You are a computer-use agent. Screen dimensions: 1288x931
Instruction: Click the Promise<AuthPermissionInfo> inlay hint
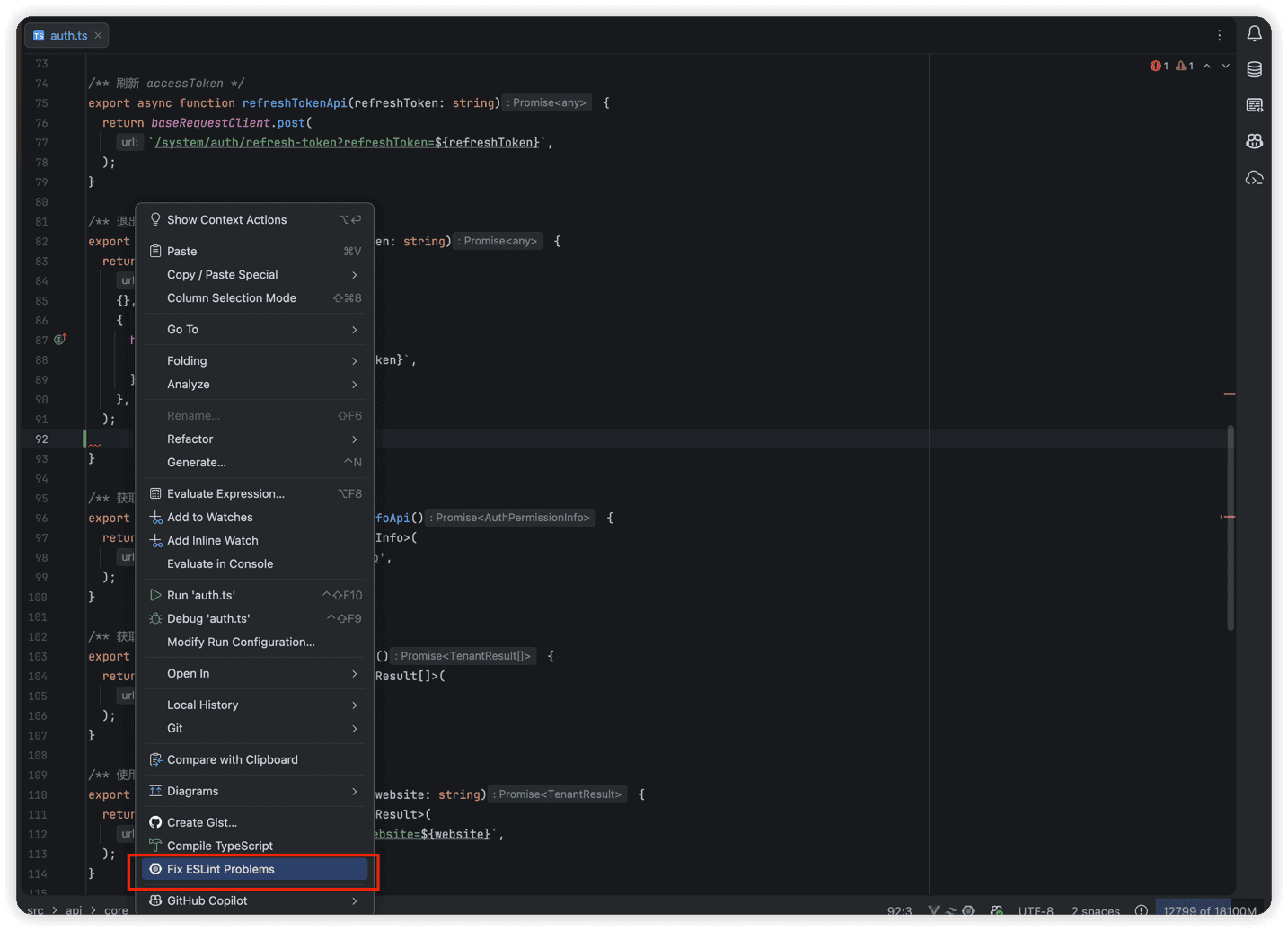point(511,518)
